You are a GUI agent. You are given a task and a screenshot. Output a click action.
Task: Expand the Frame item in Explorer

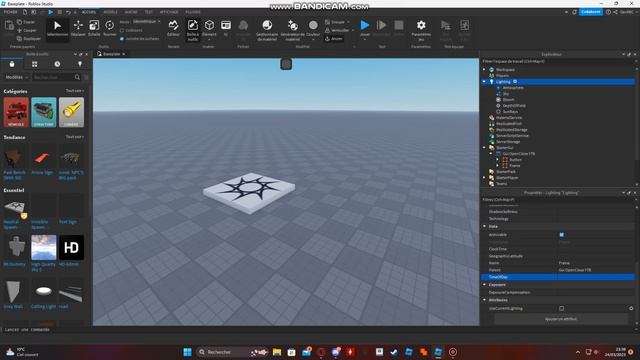(498, 166)
